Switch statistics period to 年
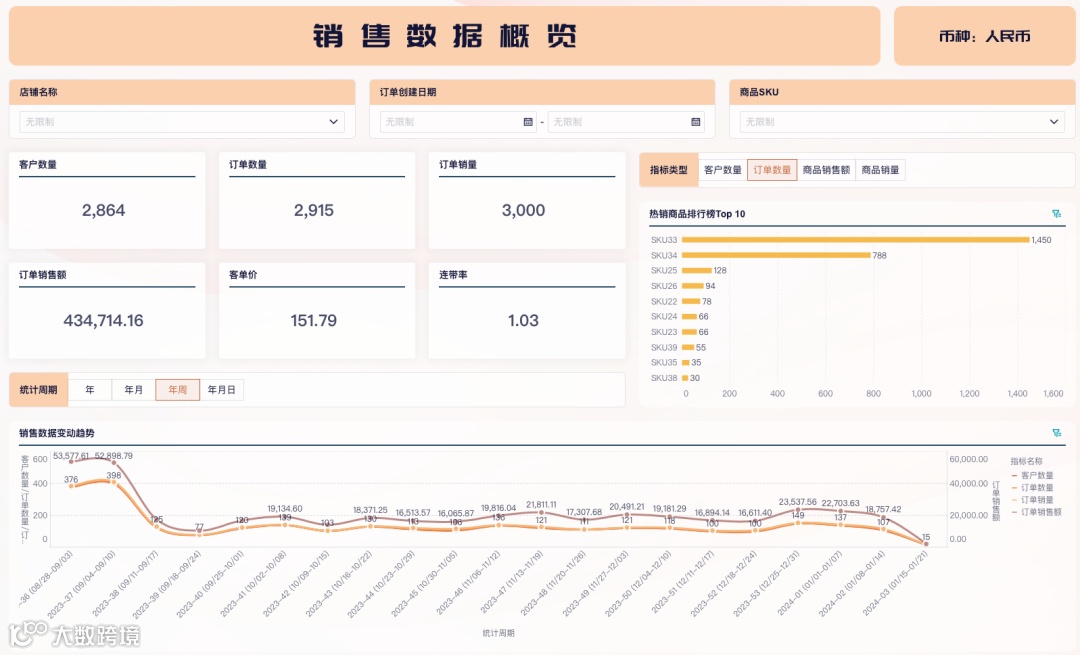The width and height of the screenshot is (1080, 655). coord(90,390)
